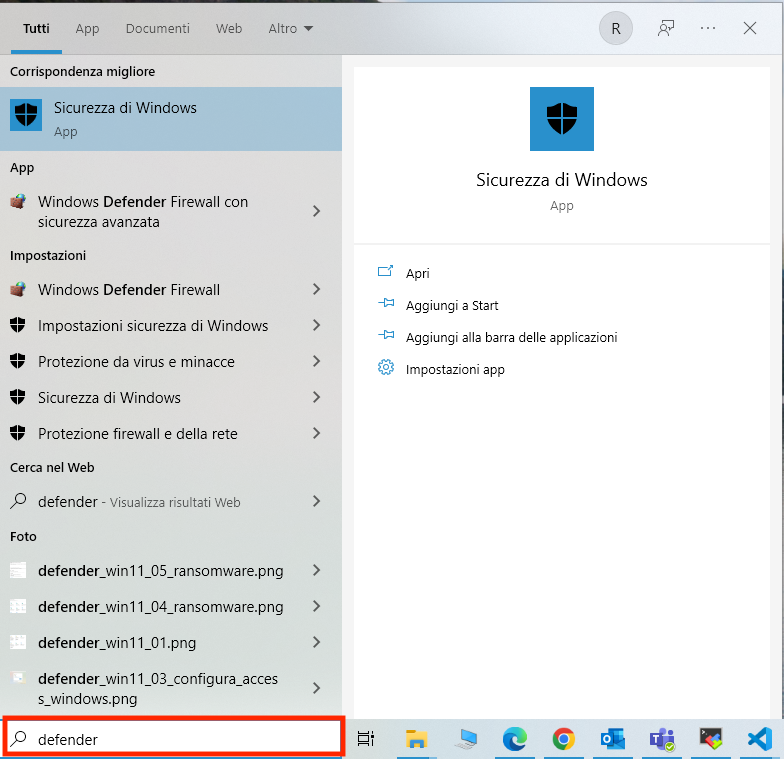Open the feedback person icon
This screenshot has width=784, height=759.
point(666,28)
